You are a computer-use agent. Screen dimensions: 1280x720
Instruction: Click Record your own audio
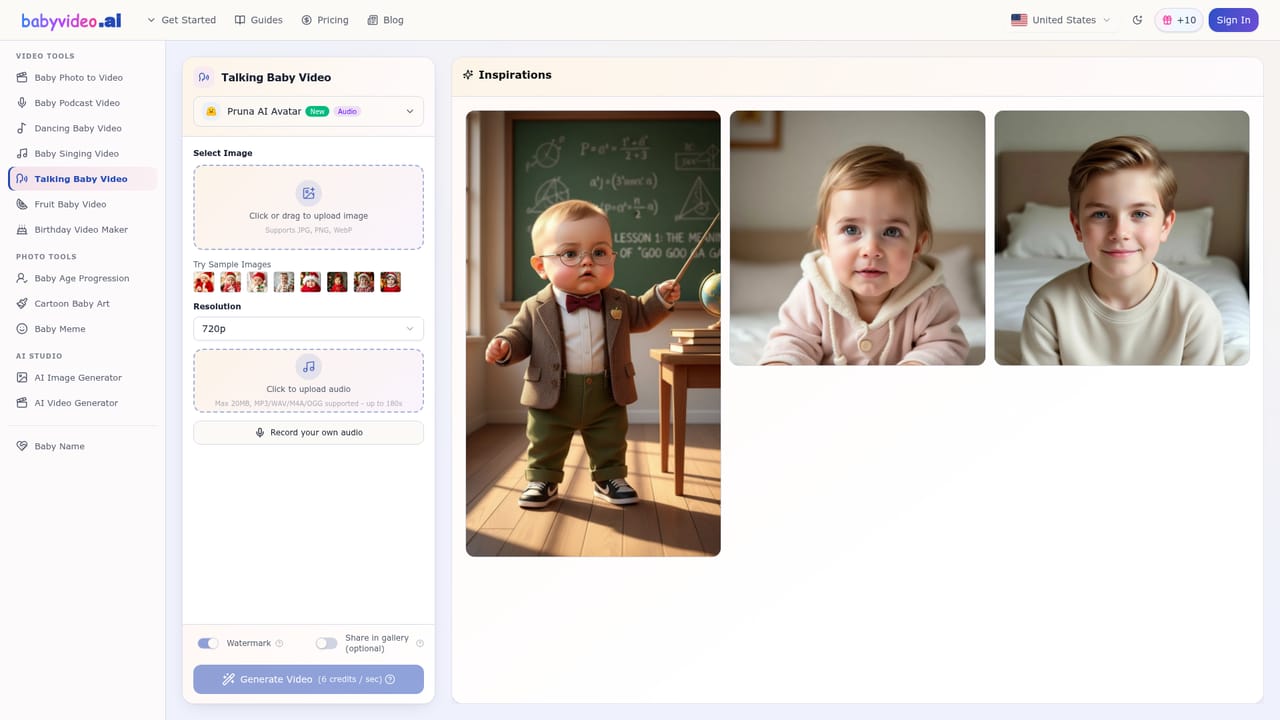[308, 432]
